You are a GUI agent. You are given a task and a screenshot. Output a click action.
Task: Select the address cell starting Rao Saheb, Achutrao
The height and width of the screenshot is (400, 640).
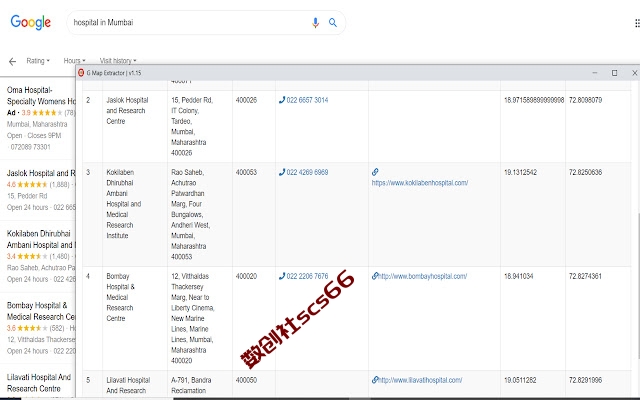(x=200, y=214)
